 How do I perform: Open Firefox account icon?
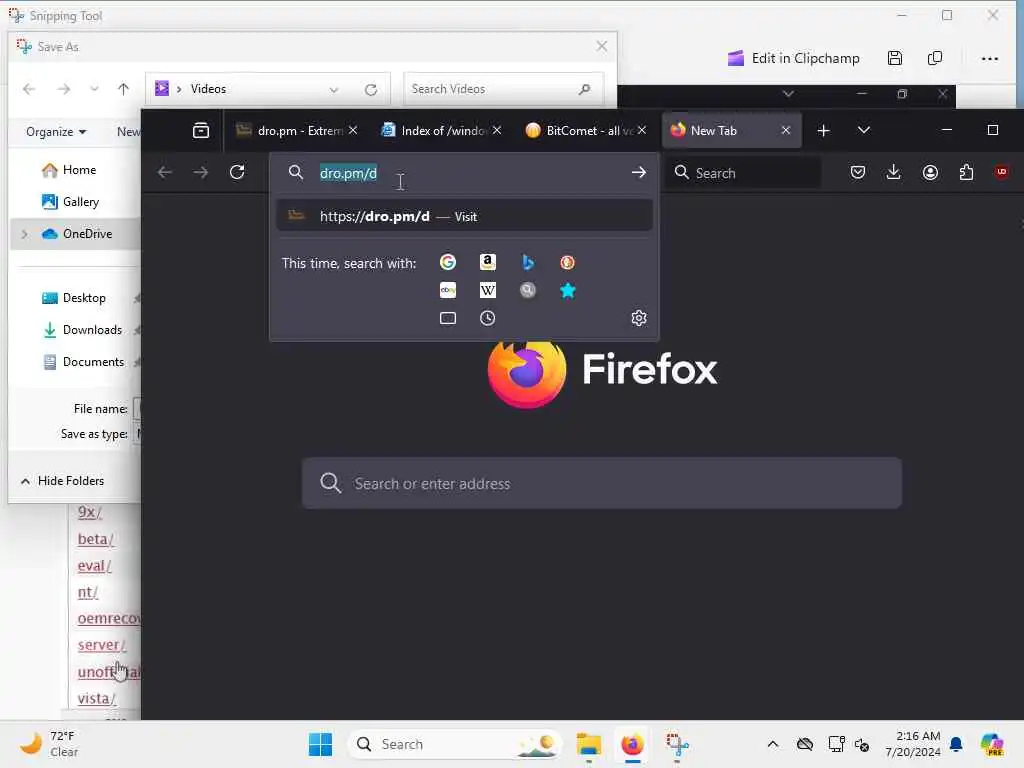[930, 172]
